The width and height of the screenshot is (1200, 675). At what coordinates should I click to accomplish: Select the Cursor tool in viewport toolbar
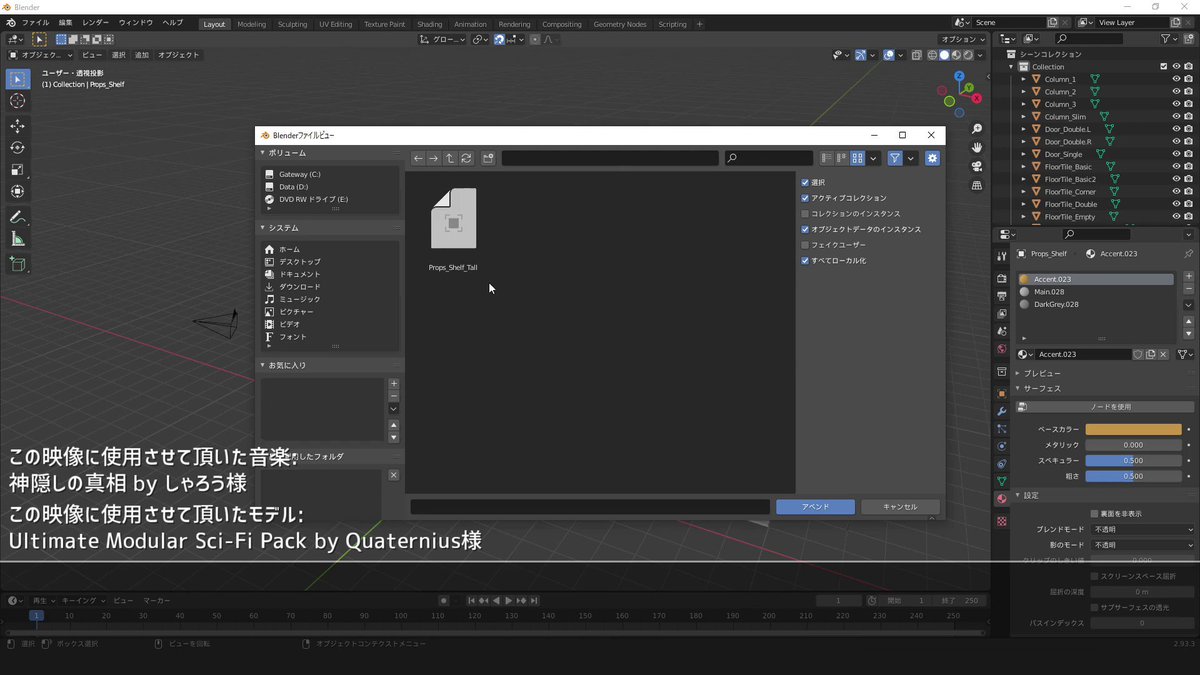17,101
